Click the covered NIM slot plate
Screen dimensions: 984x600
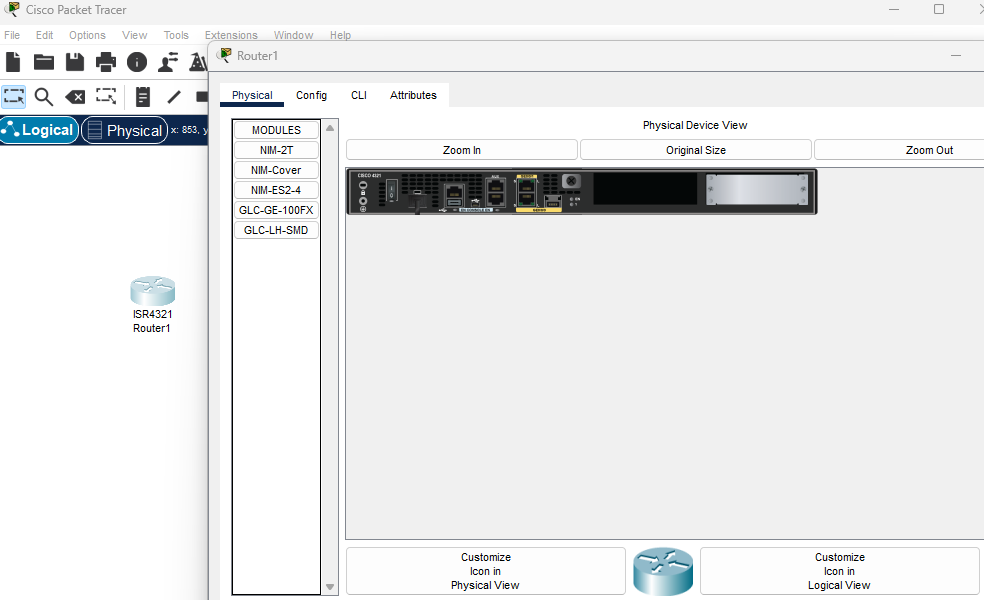tap(757, 190)
